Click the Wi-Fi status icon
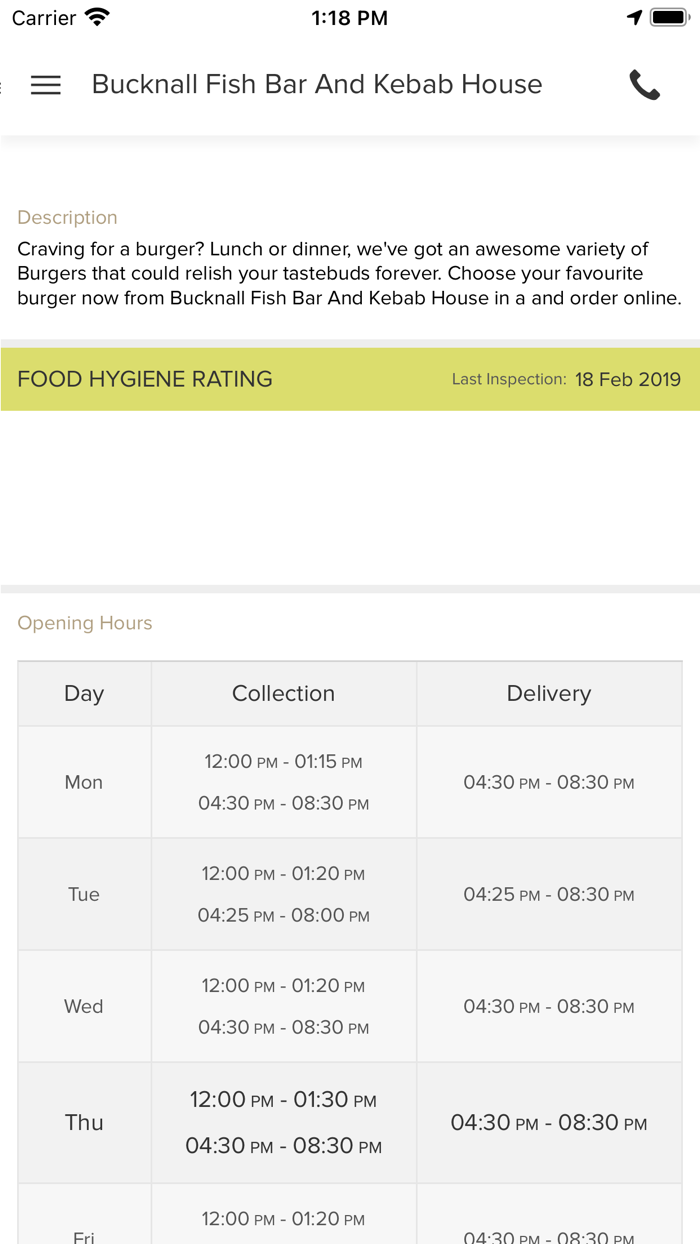This screenshot has width=700, height=1244. (95, 16)
